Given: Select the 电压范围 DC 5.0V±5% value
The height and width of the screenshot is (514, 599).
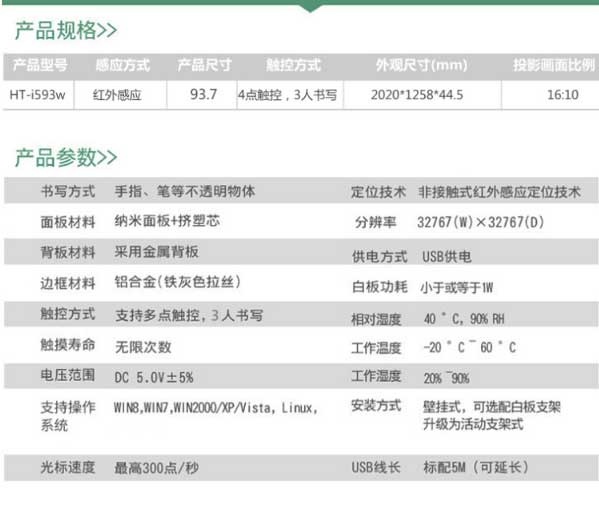Looking at the screenshot, I should click(154, 378).
